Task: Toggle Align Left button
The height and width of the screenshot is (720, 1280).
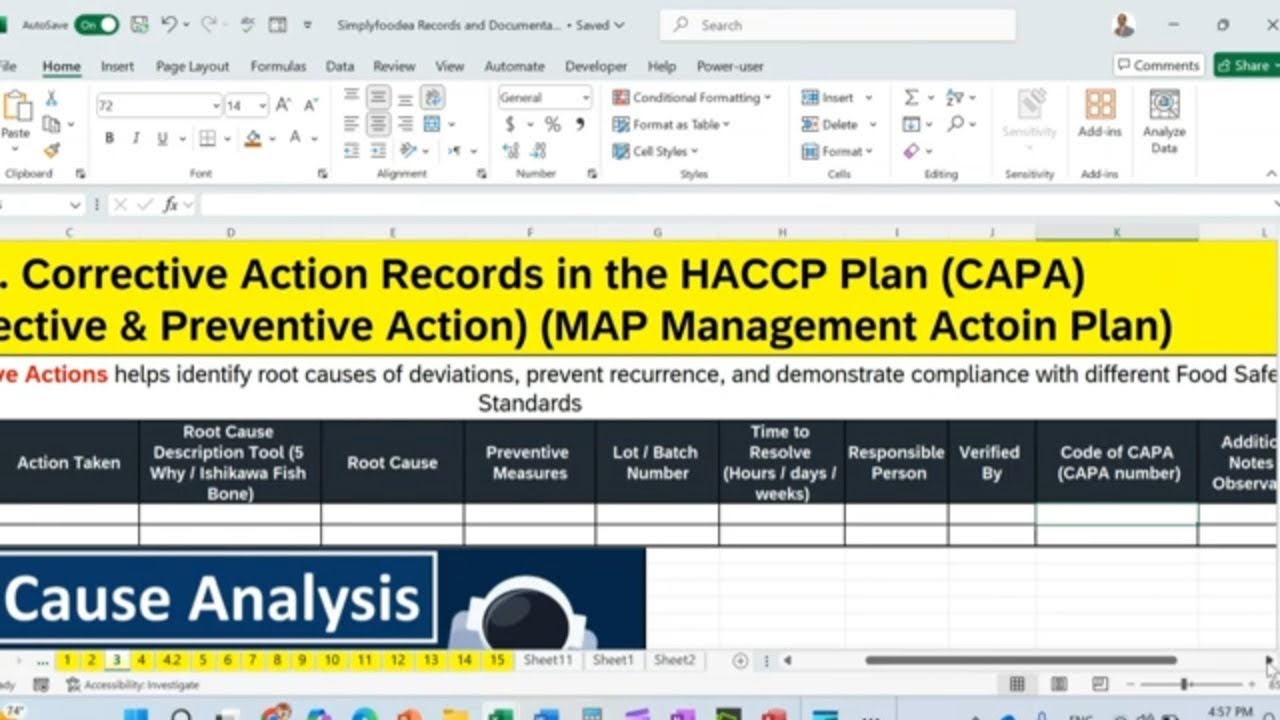Action: [351, 124]
